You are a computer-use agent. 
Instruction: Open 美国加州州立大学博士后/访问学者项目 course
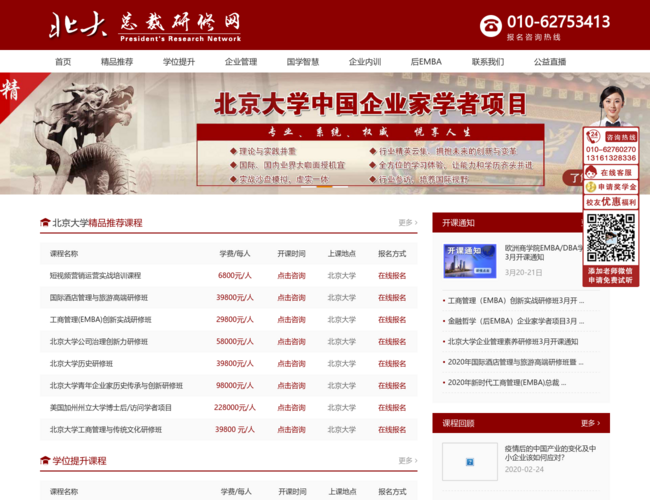tap(111, 408)
